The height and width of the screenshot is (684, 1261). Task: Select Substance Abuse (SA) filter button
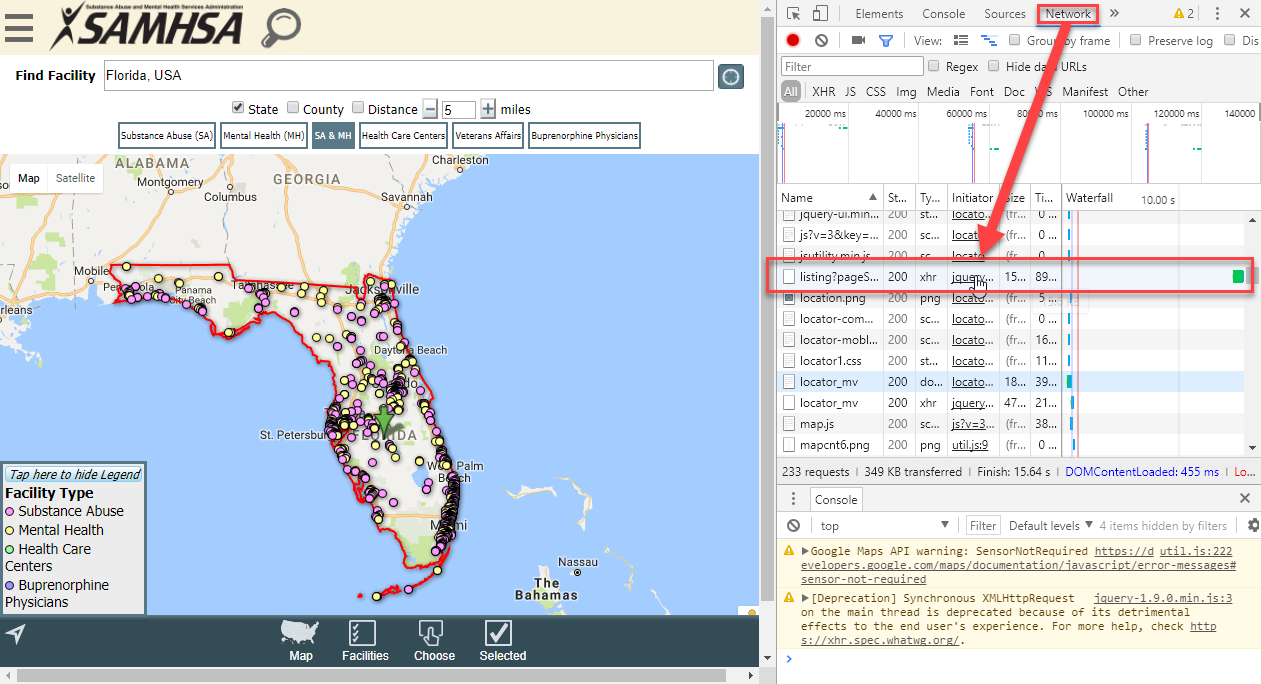[x=167, y=135]
